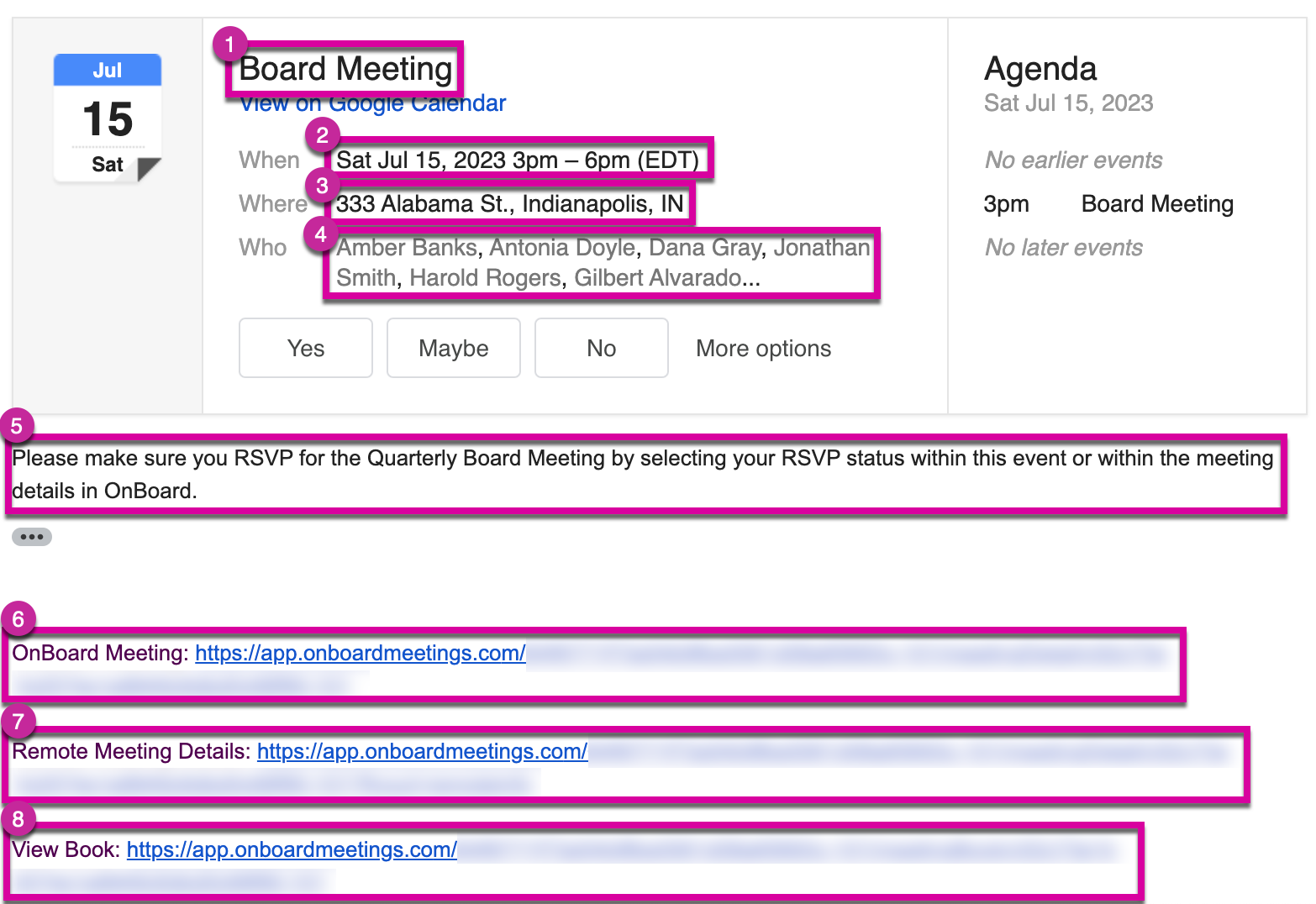Open the View Book link
The image size is (1316, 904).
[292, 849]
